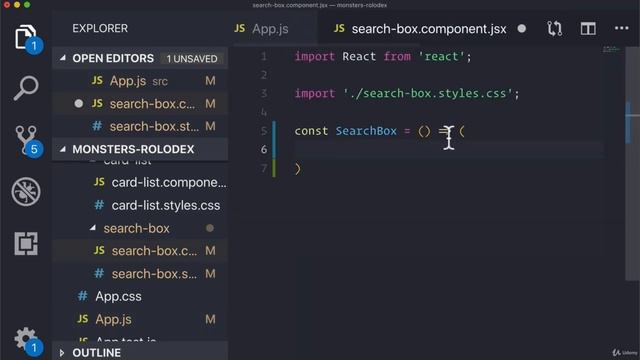This screenshot has height=360, width=640.
Task: Click the JS icon of card-list.component file
Action: 99,182
